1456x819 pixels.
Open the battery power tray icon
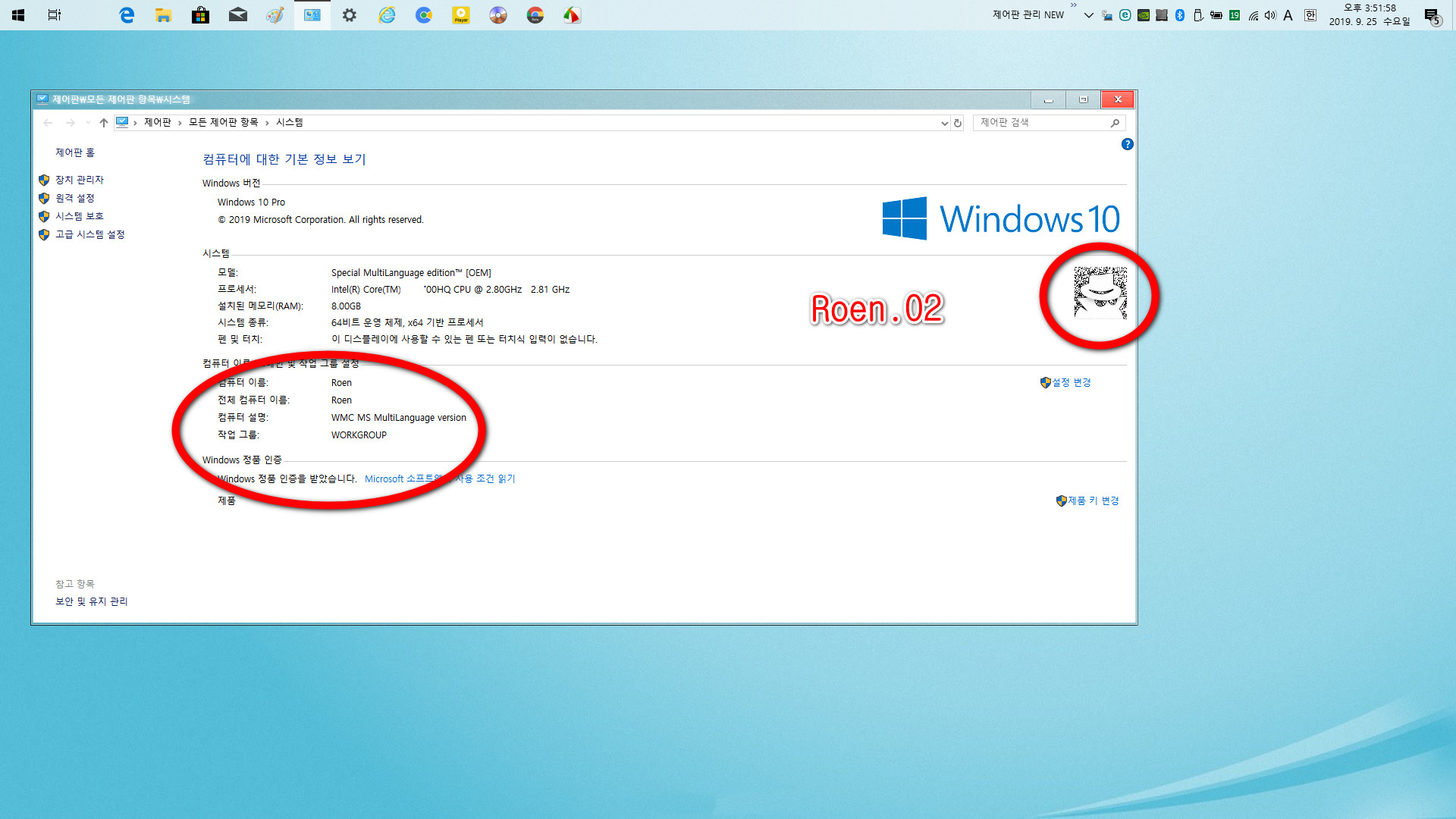[1216, 15]
